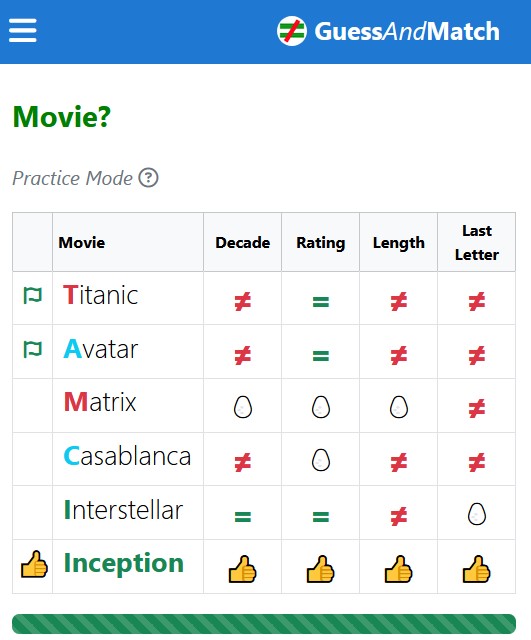
Task: Select the Interstellar movie name
Action: [123, 510]
